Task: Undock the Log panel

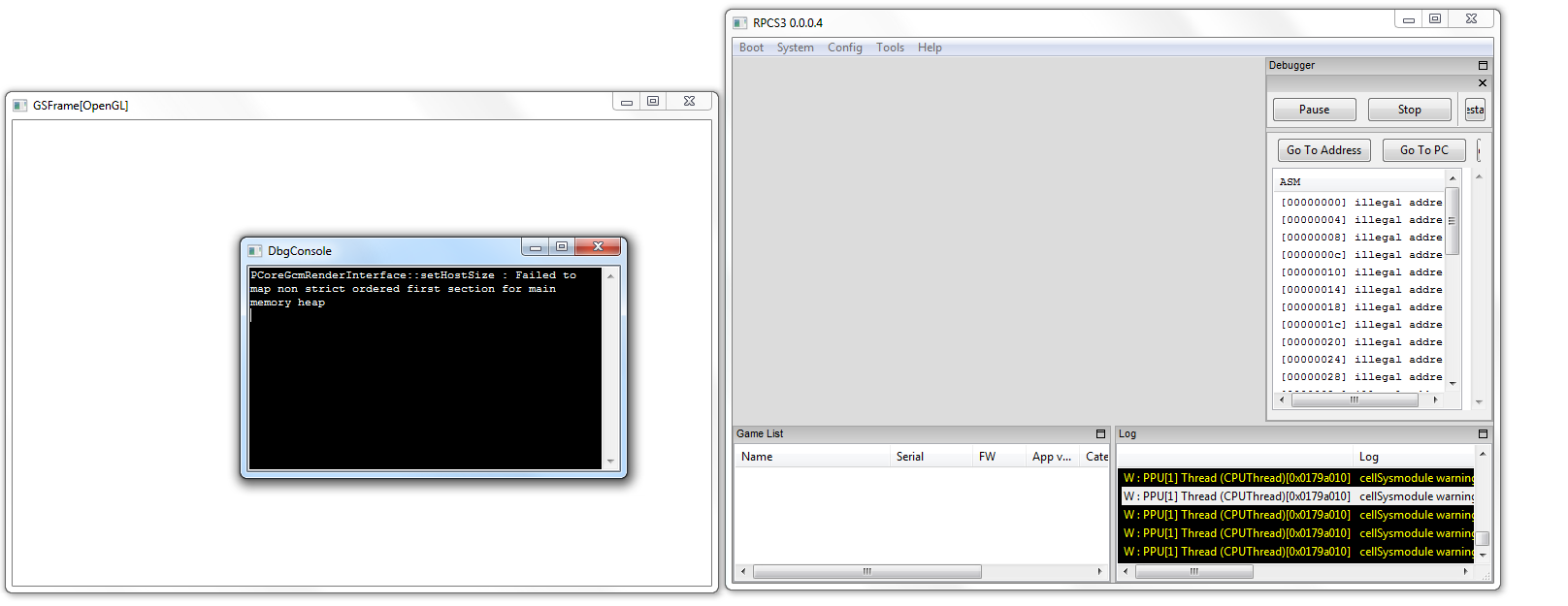Action: (1482, 434)
